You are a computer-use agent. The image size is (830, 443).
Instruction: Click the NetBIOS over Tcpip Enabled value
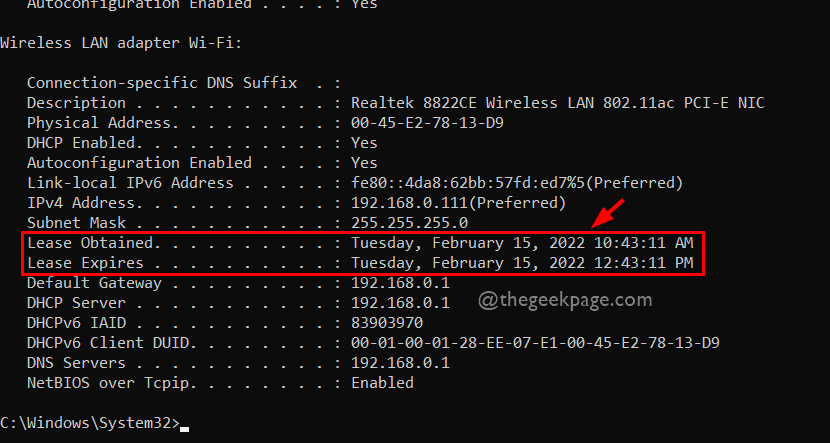point(382,383)
